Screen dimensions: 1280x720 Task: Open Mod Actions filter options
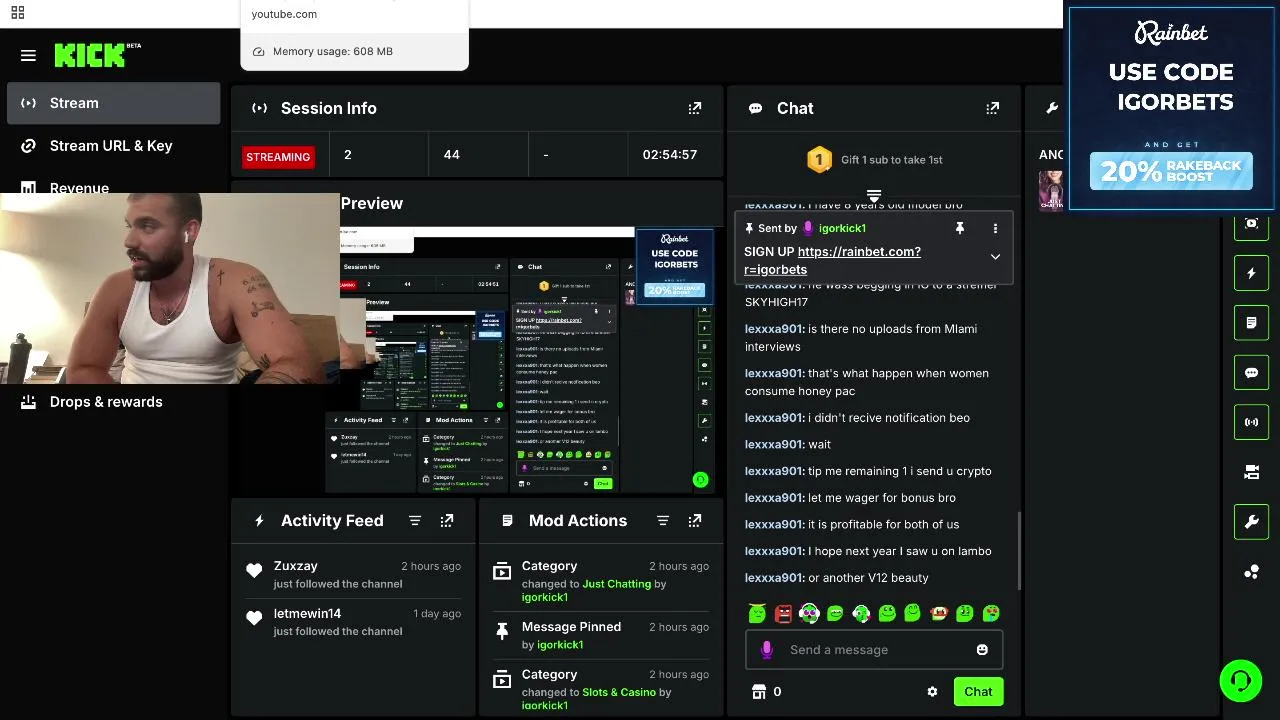663,520
